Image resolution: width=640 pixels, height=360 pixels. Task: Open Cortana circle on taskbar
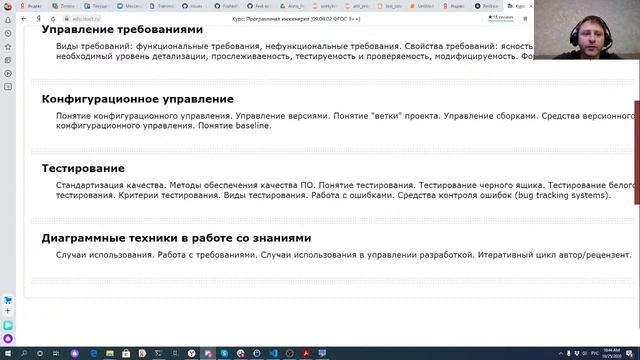(x=40, y=353)
